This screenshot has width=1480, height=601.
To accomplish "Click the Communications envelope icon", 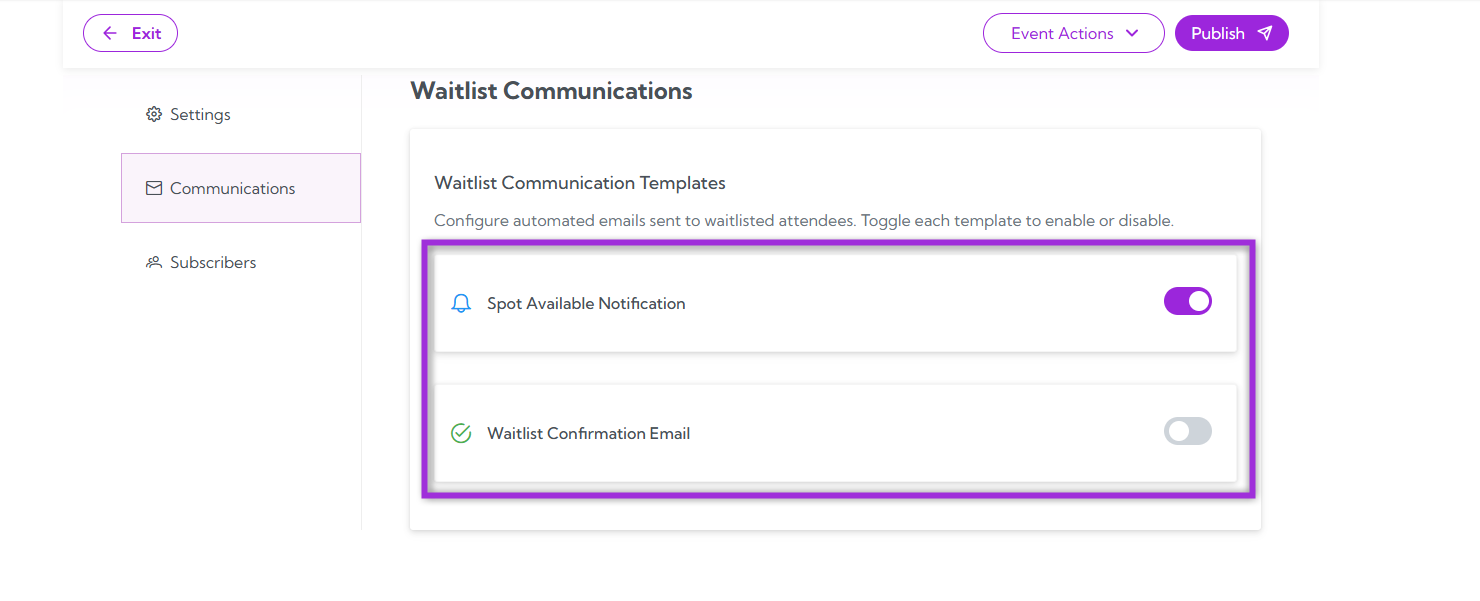I will click(154, 187).
